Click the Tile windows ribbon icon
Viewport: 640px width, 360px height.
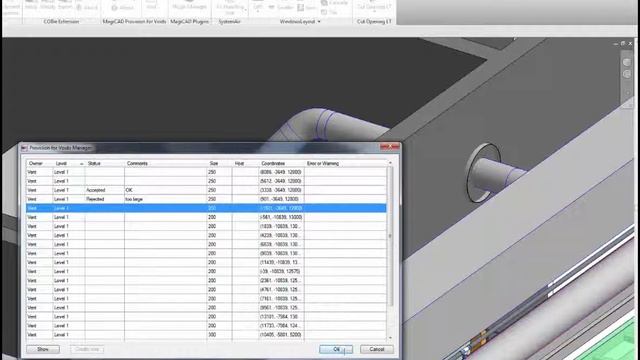tap(329, 12)
